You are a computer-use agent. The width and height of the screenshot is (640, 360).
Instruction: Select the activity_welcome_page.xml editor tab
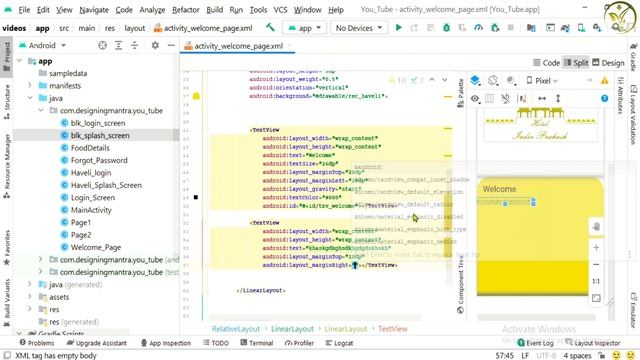pos(238,46)
